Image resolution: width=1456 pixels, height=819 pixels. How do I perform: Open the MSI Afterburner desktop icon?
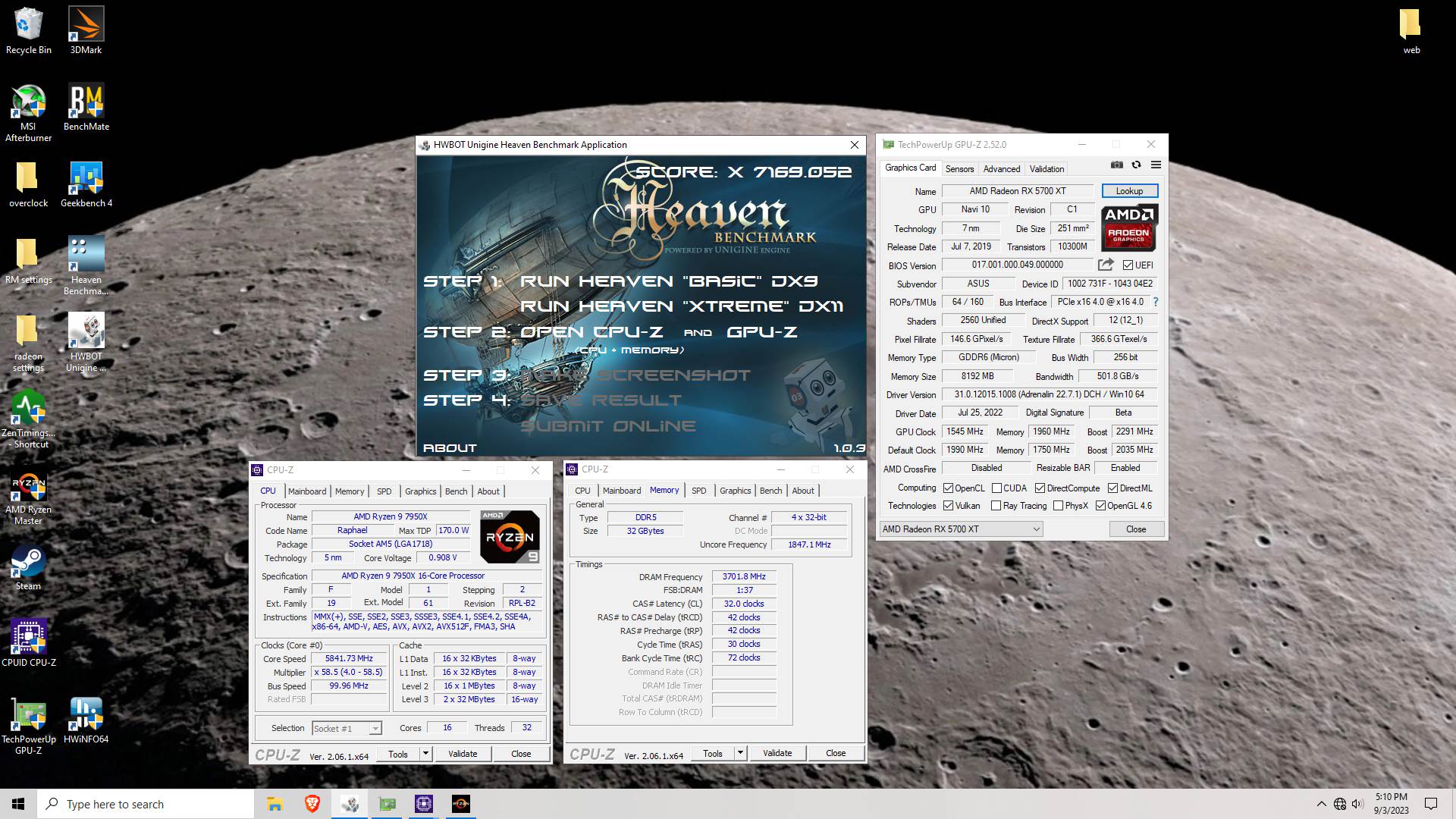click(x=29, y=113)
